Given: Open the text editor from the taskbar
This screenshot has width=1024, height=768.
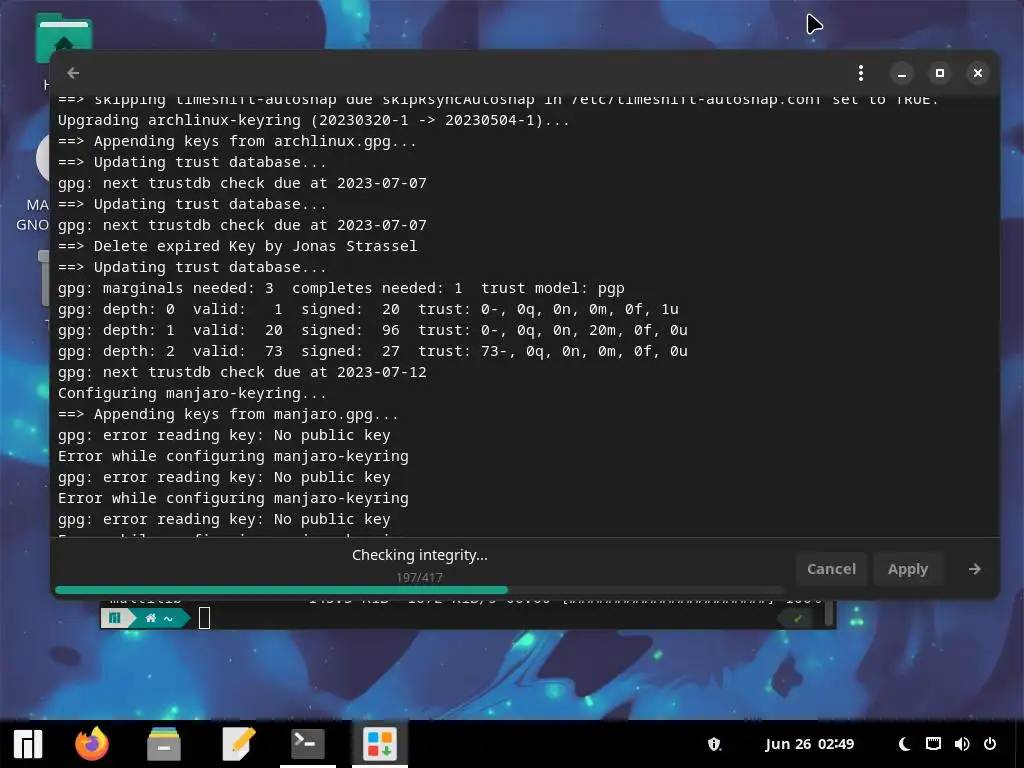Looking at the screenshot, I should [238, 744].
